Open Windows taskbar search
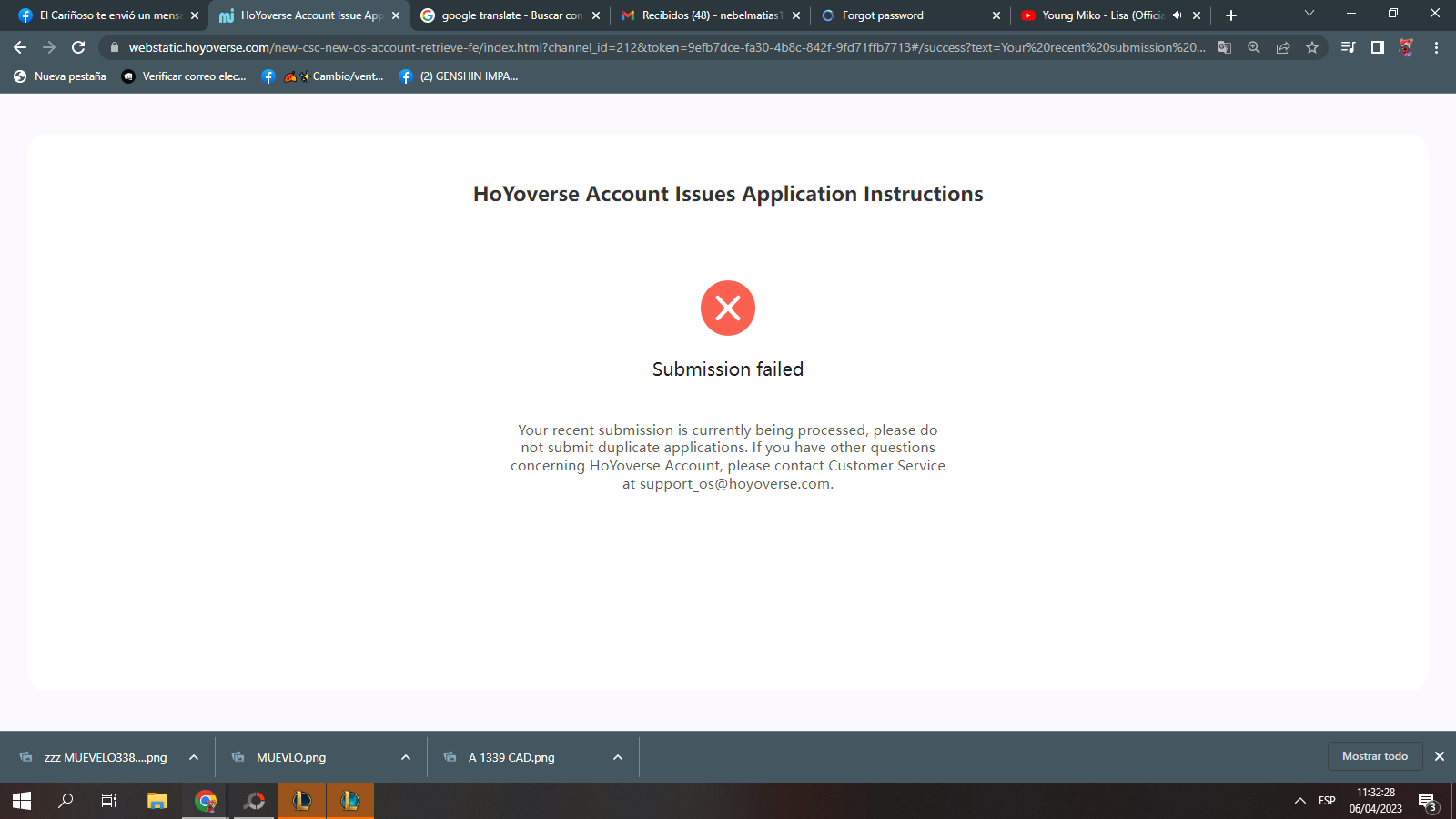The image size is (1456, 819). tap(66, 801)
